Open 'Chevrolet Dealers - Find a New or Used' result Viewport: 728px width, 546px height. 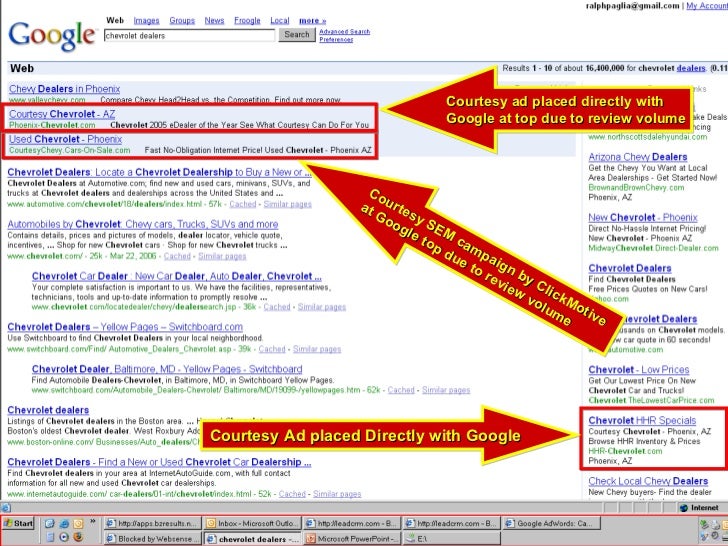click(x=159, y=462)
